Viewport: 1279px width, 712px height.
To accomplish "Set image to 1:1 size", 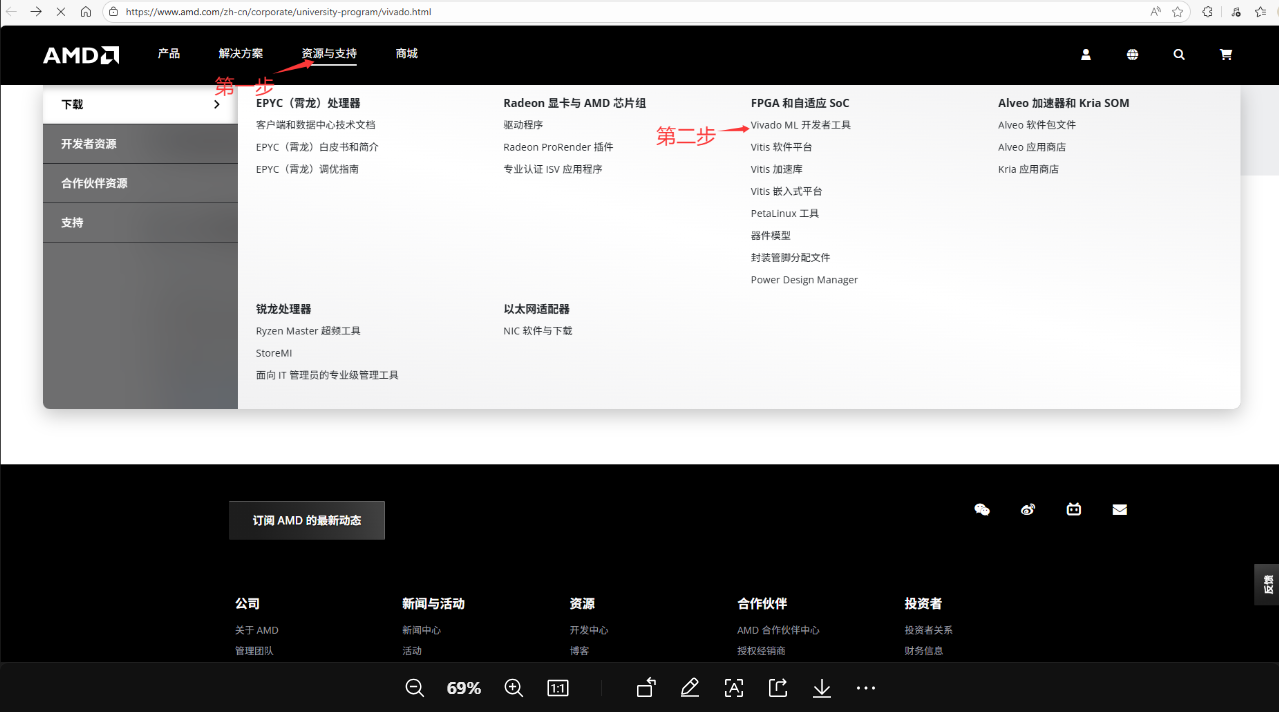I will click(x=558, y=688).
